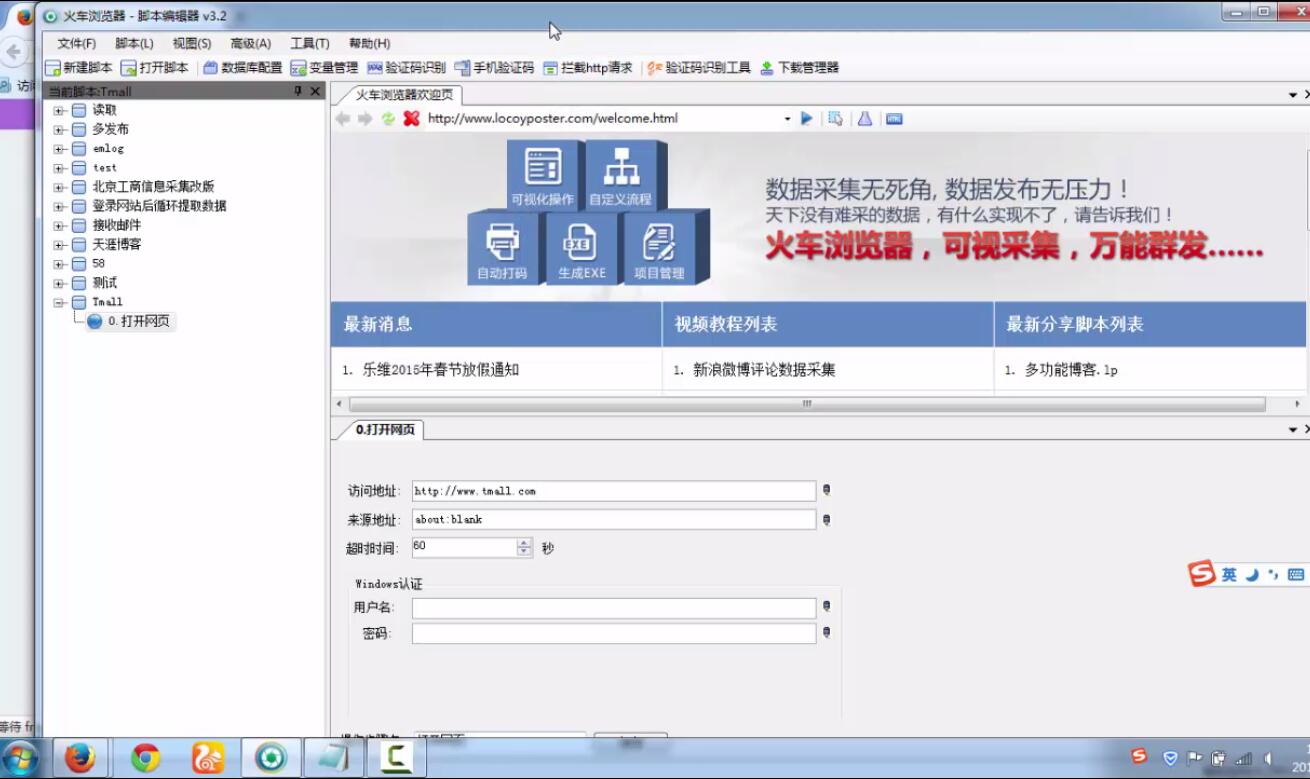Click the 验证码识别 toolbar button
The width and height of the screenshot is (1310, 779).
[406, 68]
